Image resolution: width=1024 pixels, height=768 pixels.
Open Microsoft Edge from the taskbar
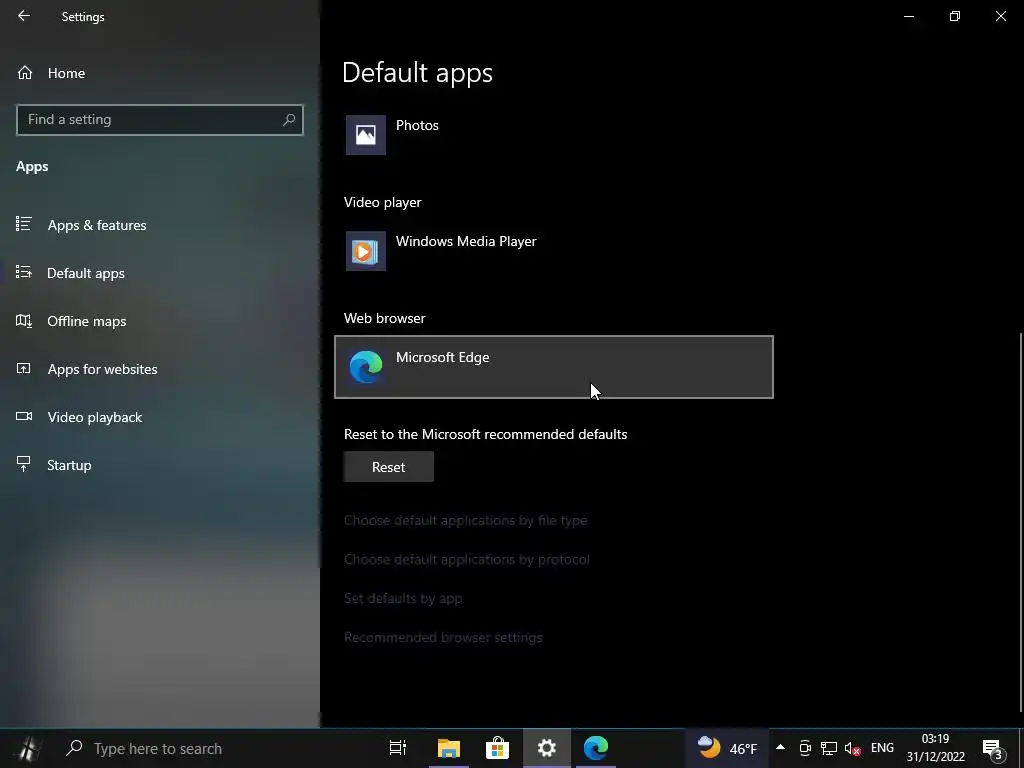tap(596, 748)
